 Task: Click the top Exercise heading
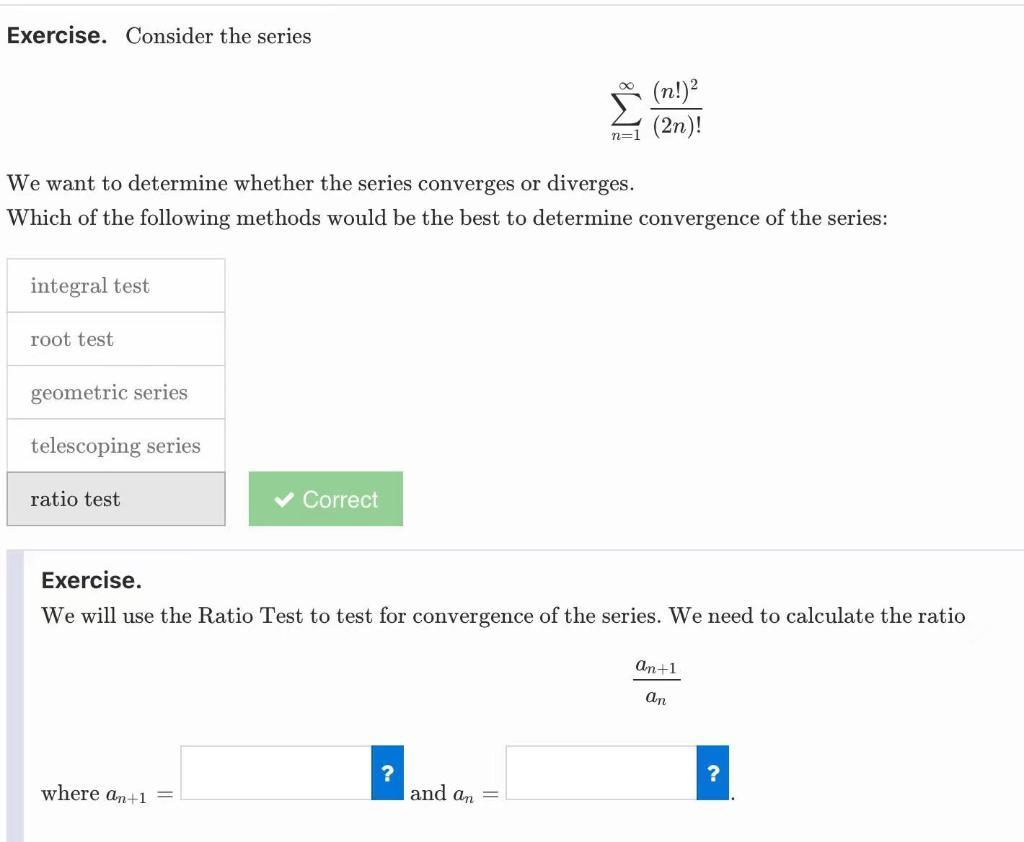pyautogui.click(x=57, y=36)
